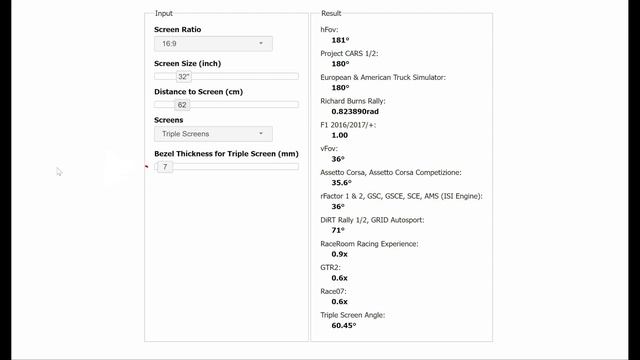
Task: Click the Distance to Screen (cm) label
Action: [198, 92]
